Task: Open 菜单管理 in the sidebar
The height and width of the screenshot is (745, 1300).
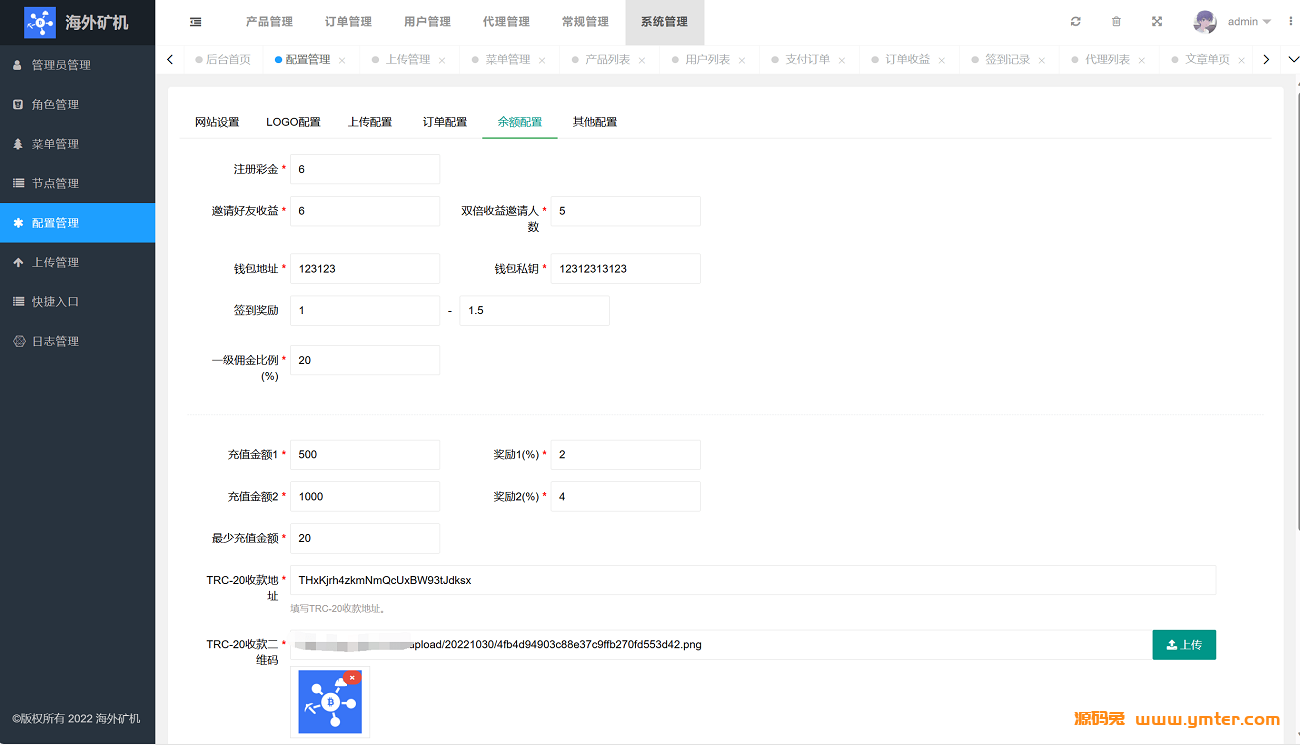Action: [77, 144]
